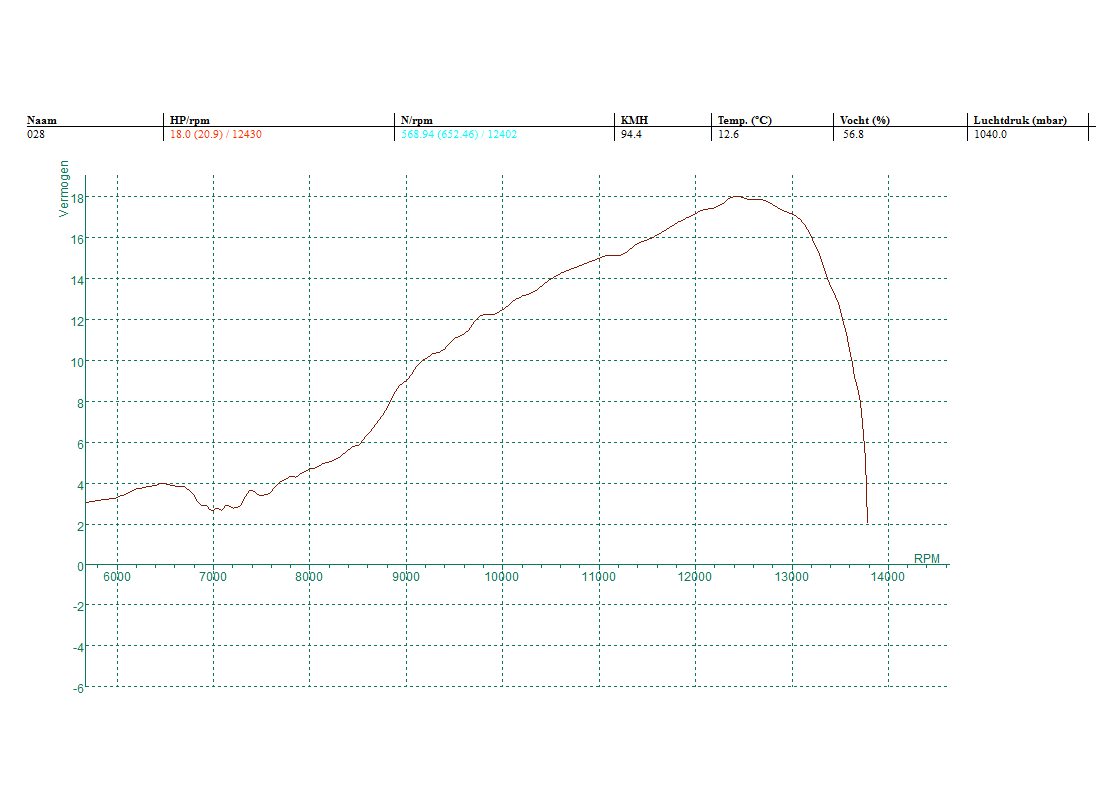Click the 9000 tick on the RPM axis
The image size is (1118, 790).
click(406, 577)
